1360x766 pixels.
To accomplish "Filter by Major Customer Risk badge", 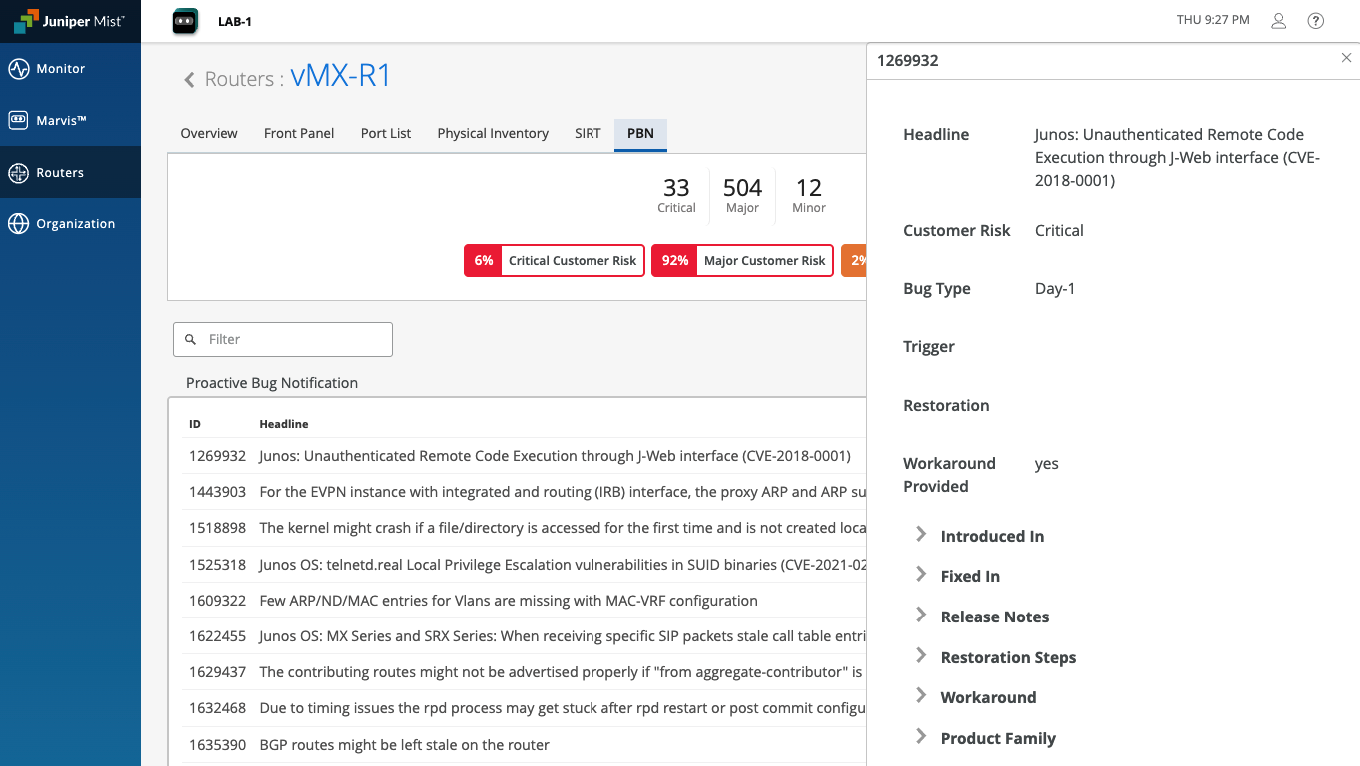I will point(742,260).
